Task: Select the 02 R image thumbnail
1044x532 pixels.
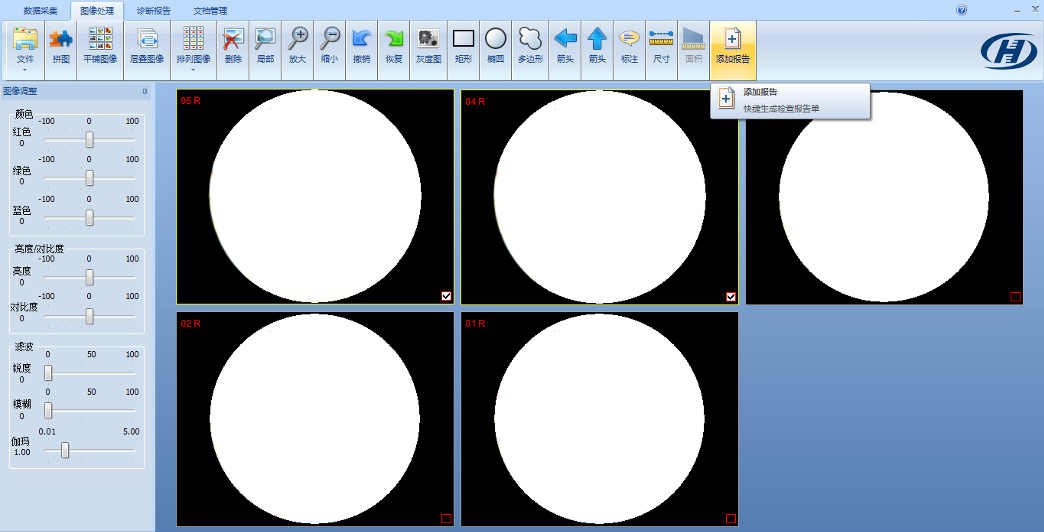Action: click(315, 419)
